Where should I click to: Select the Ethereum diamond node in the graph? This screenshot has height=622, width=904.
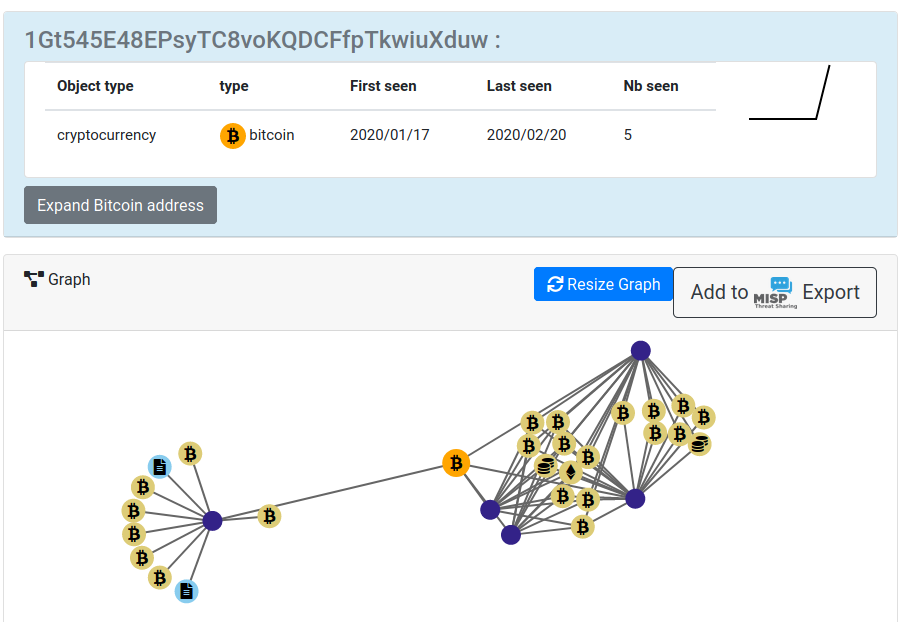pos(571,472)
